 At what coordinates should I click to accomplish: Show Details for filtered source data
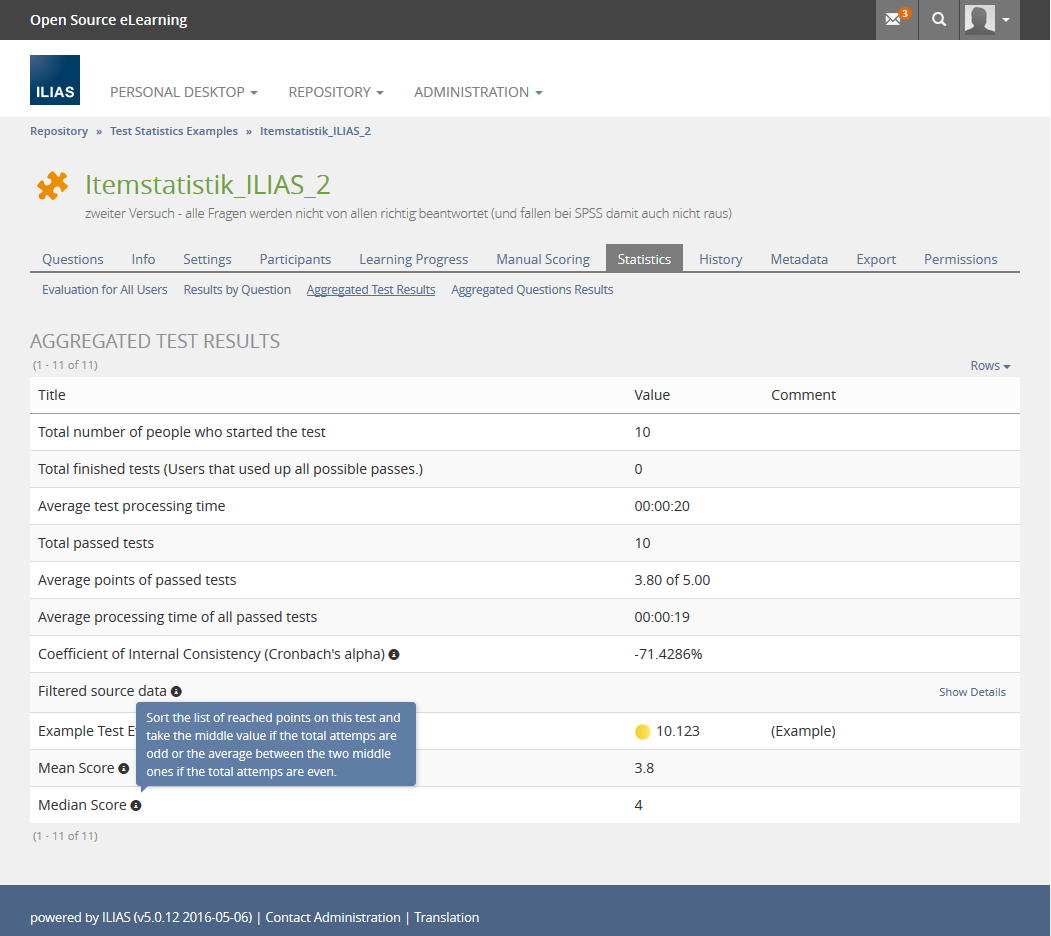tap(972, 692)
